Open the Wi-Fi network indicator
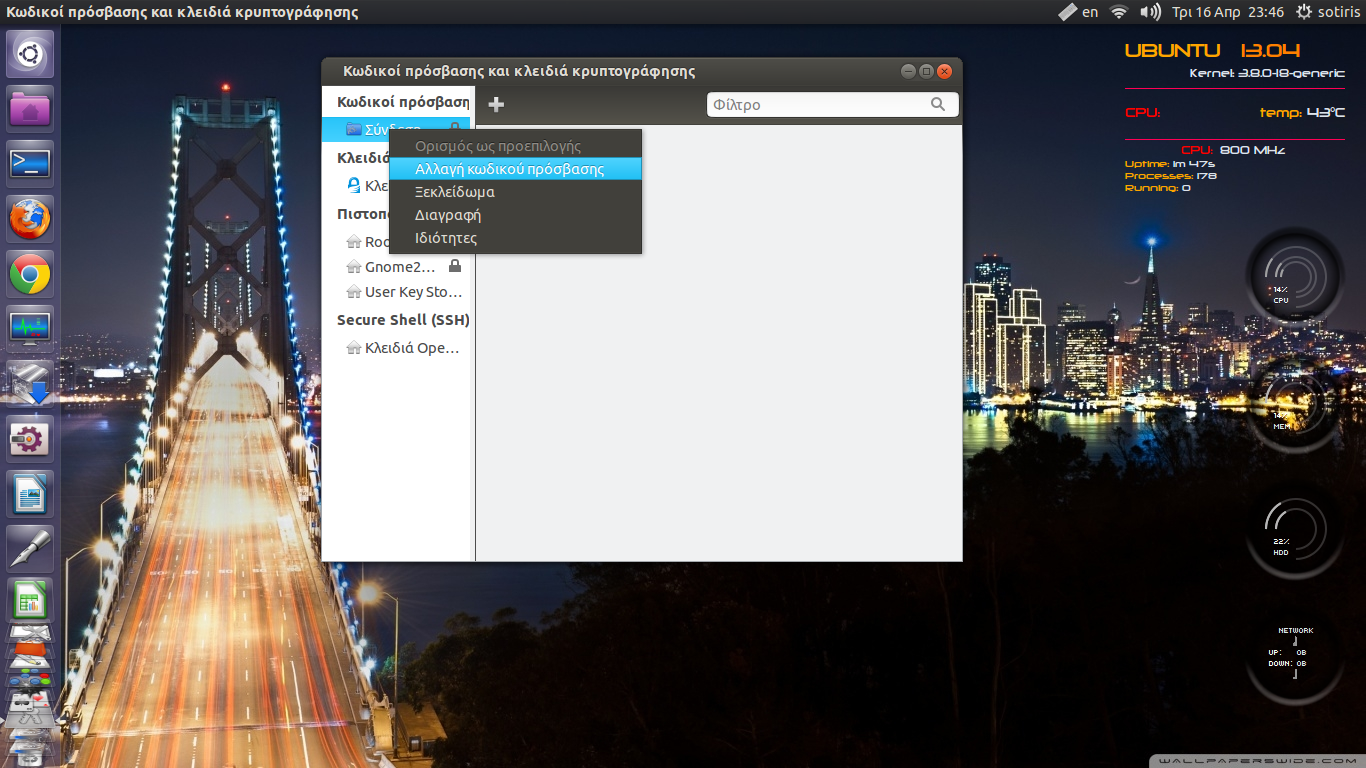 click(1119, 12)
